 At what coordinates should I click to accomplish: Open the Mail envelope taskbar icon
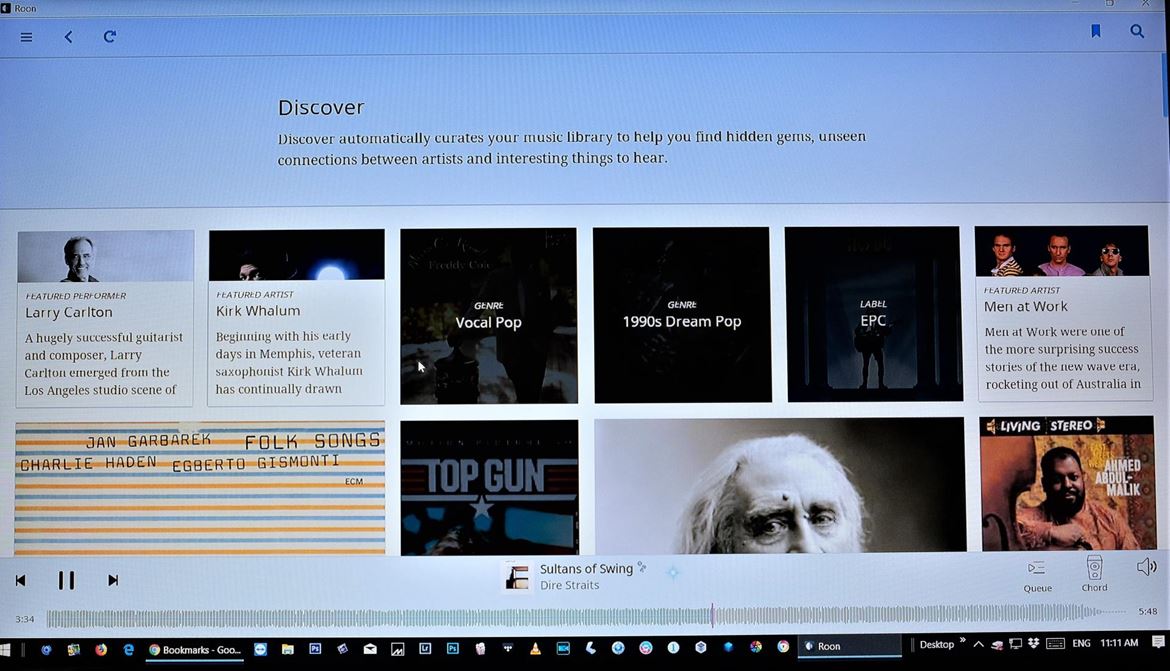pos(370,649)
